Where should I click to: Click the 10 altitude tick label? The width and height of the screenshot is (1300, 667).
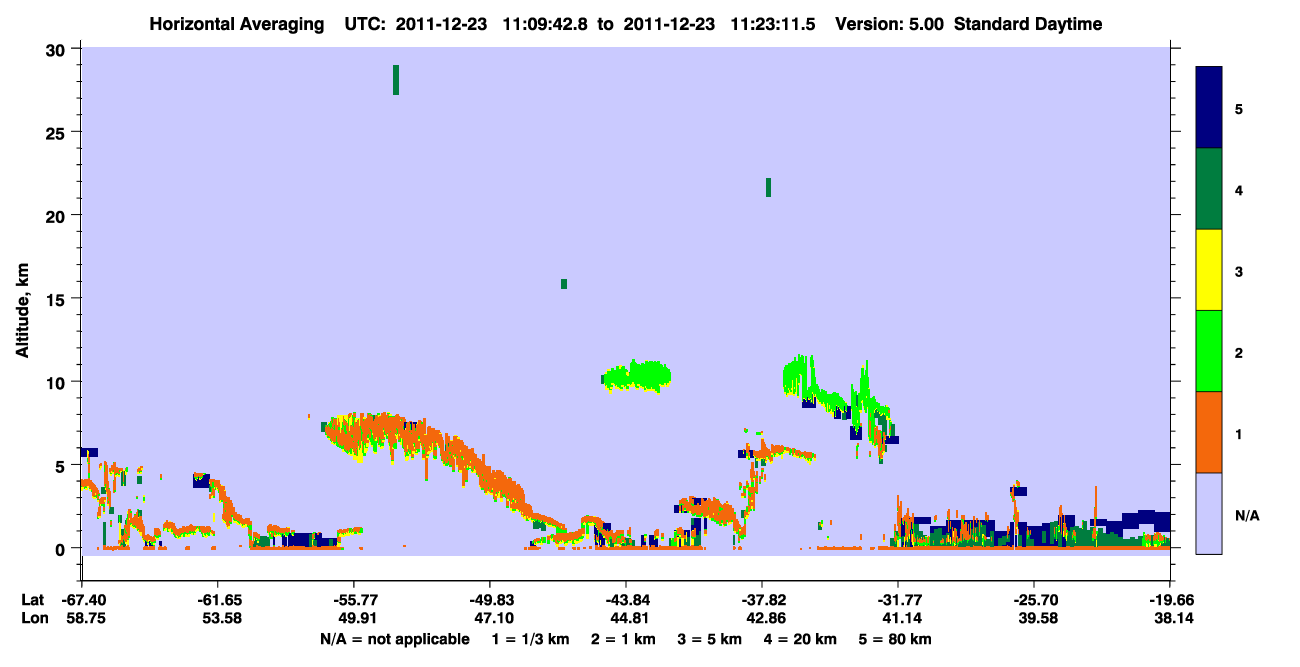click(58, 382)
